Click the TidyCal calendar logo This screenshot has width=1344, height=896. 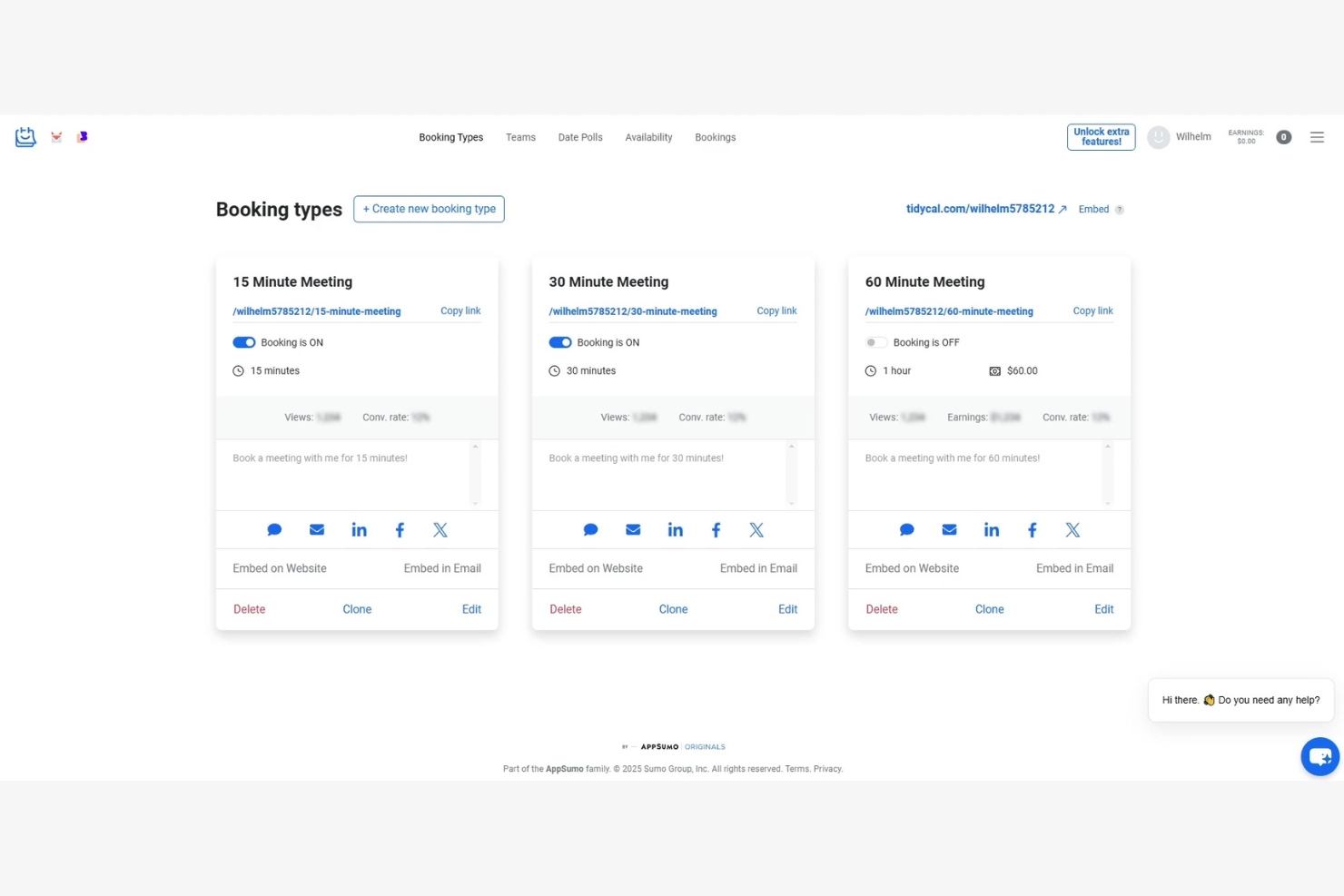25,136
